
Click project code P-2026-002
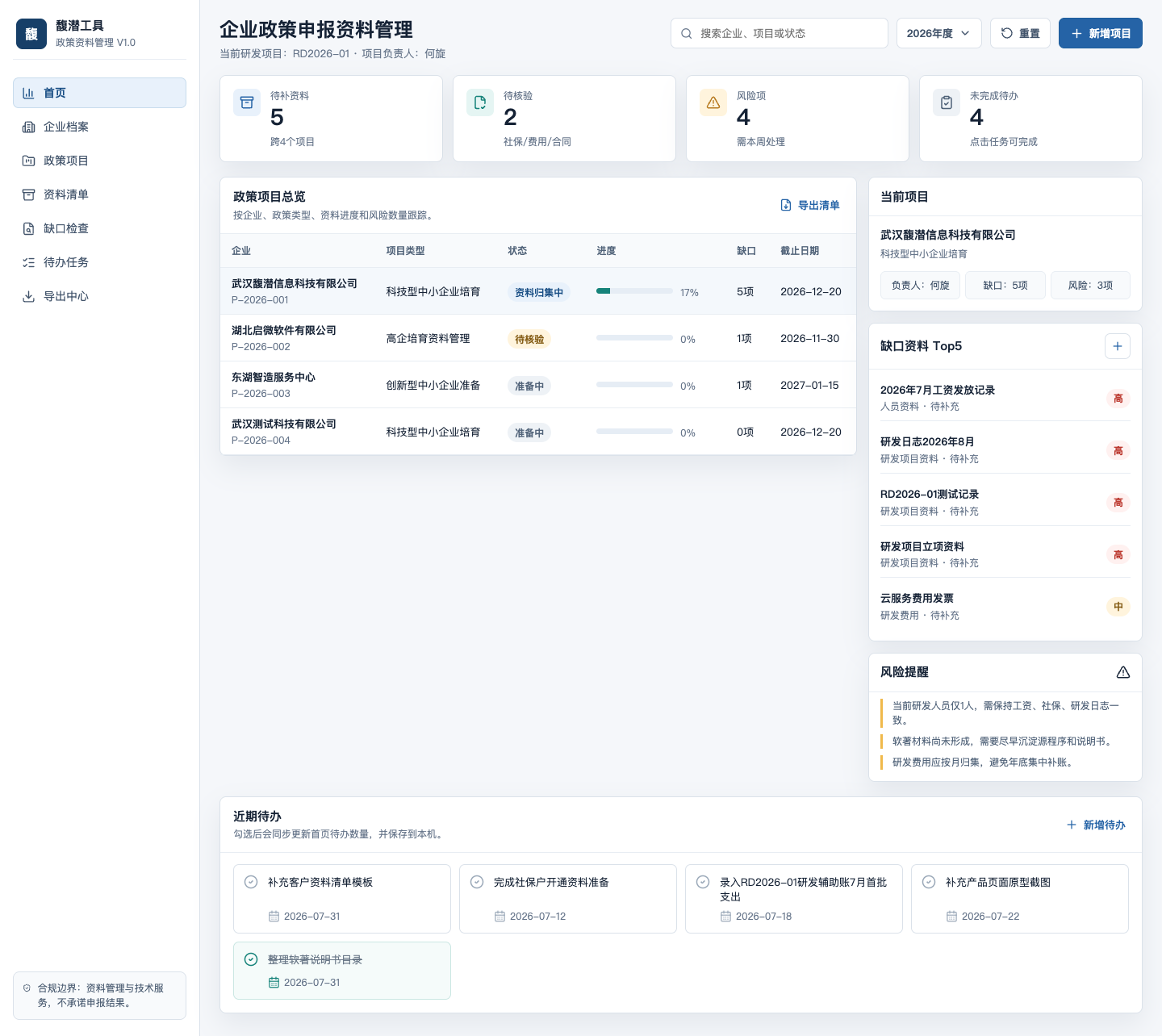click(x=261, y=347)
